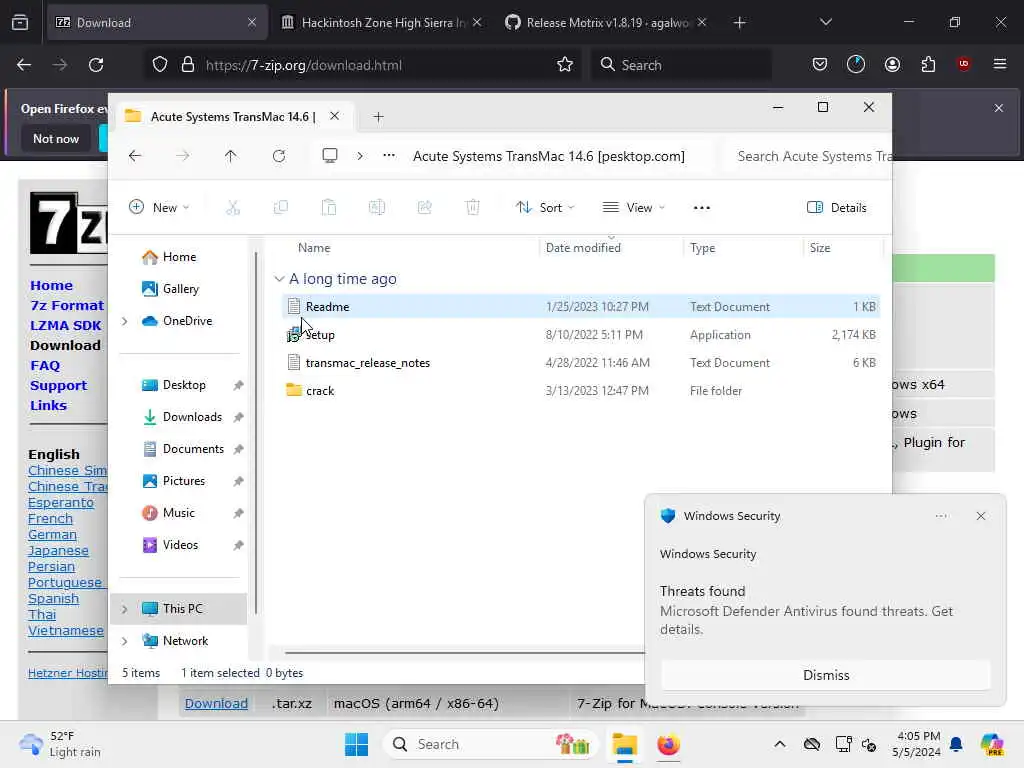The image size is (1024, 768).
Task: Open Firefox View icon at top-left
Action: pos(20,22)
